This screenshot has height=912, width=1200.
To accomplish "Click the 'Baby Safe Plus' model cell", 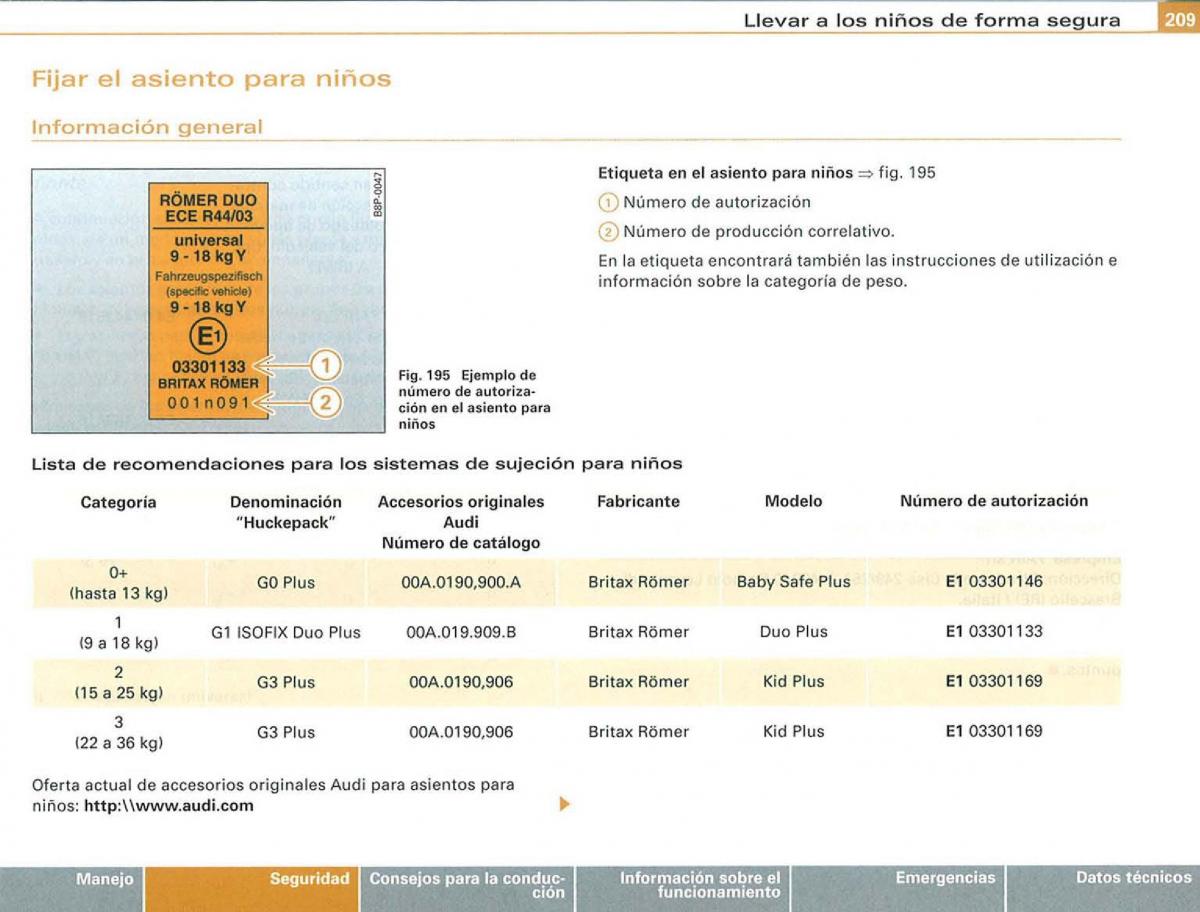I will click(793, 582).
